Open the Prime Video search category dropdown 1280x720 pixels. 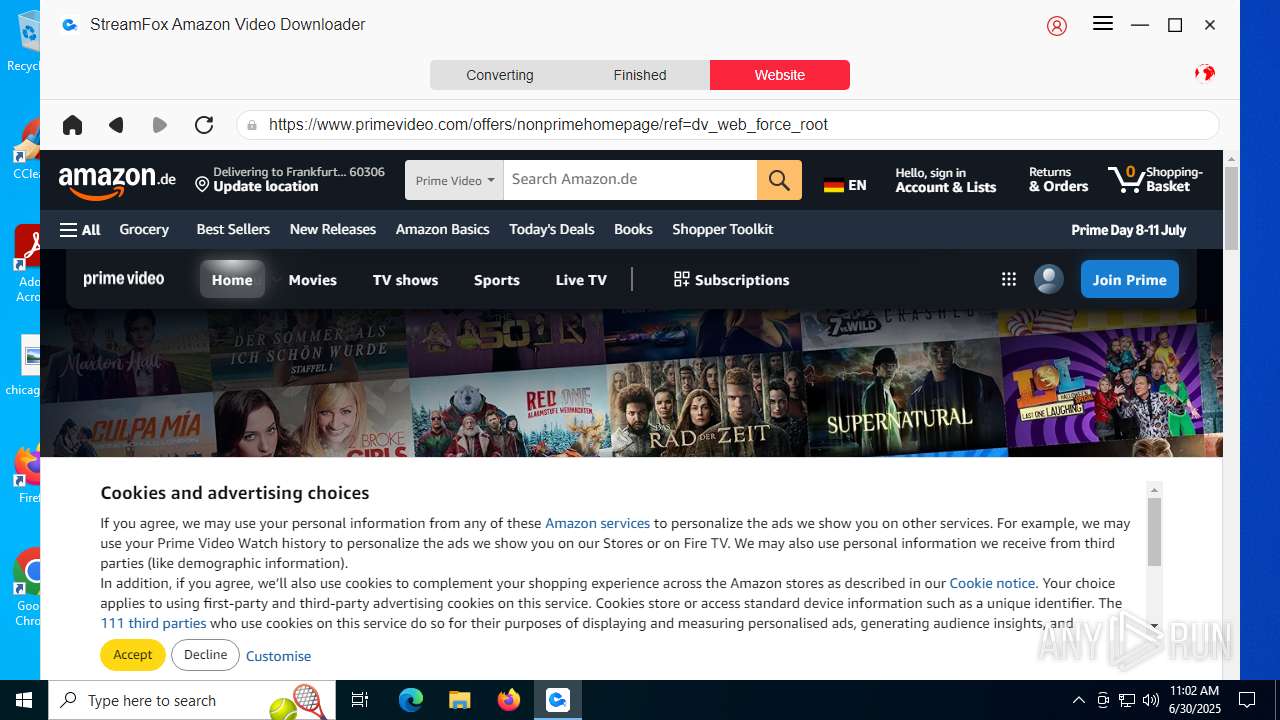point(454,180)
